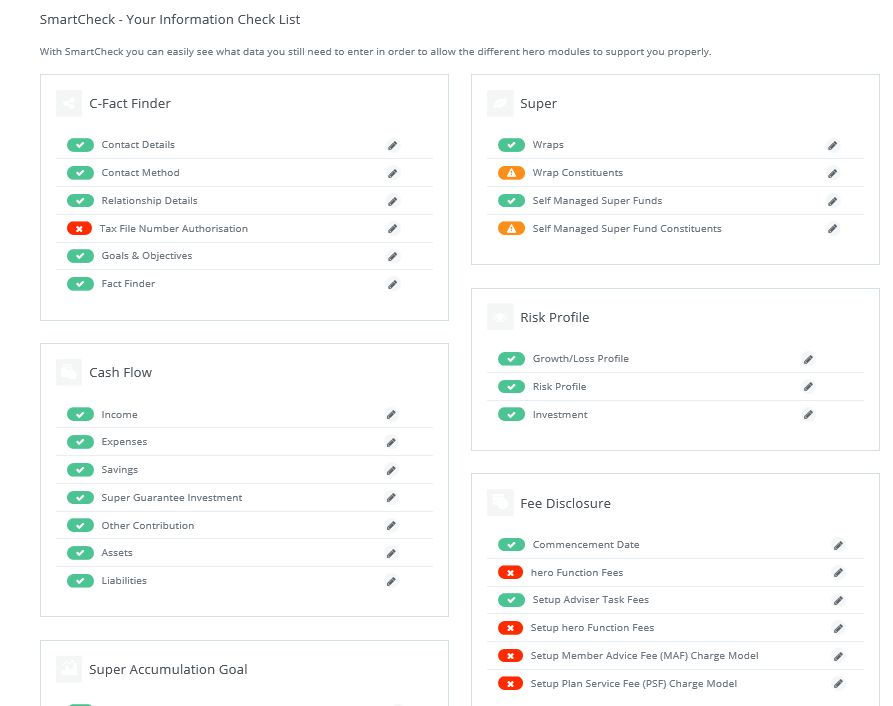This screenshot has height=706, width=893.
Task: Click the edit pencil for Contact Details
Action: pos(393,145)
